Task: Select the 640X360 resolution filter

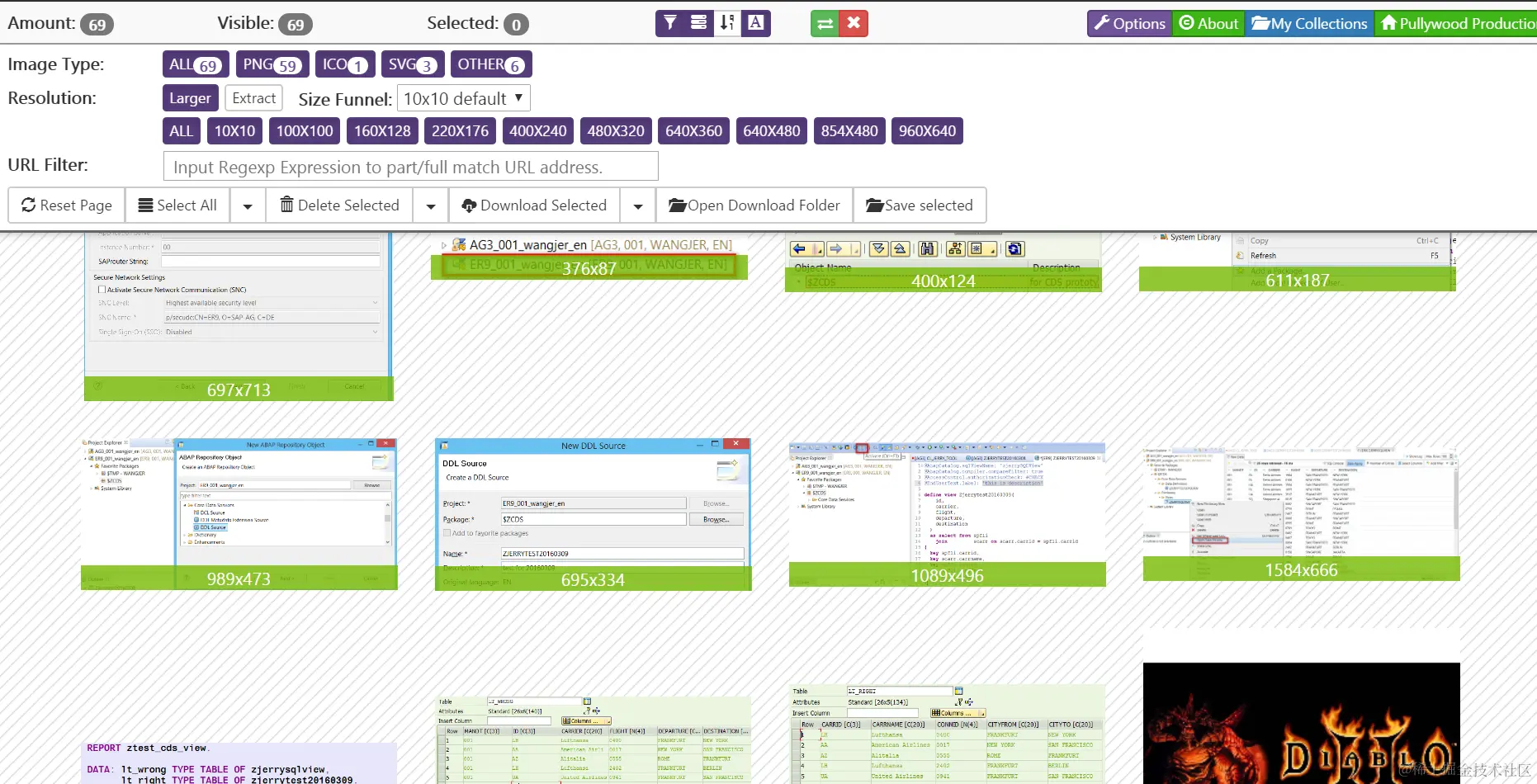Action: point(693,131)
